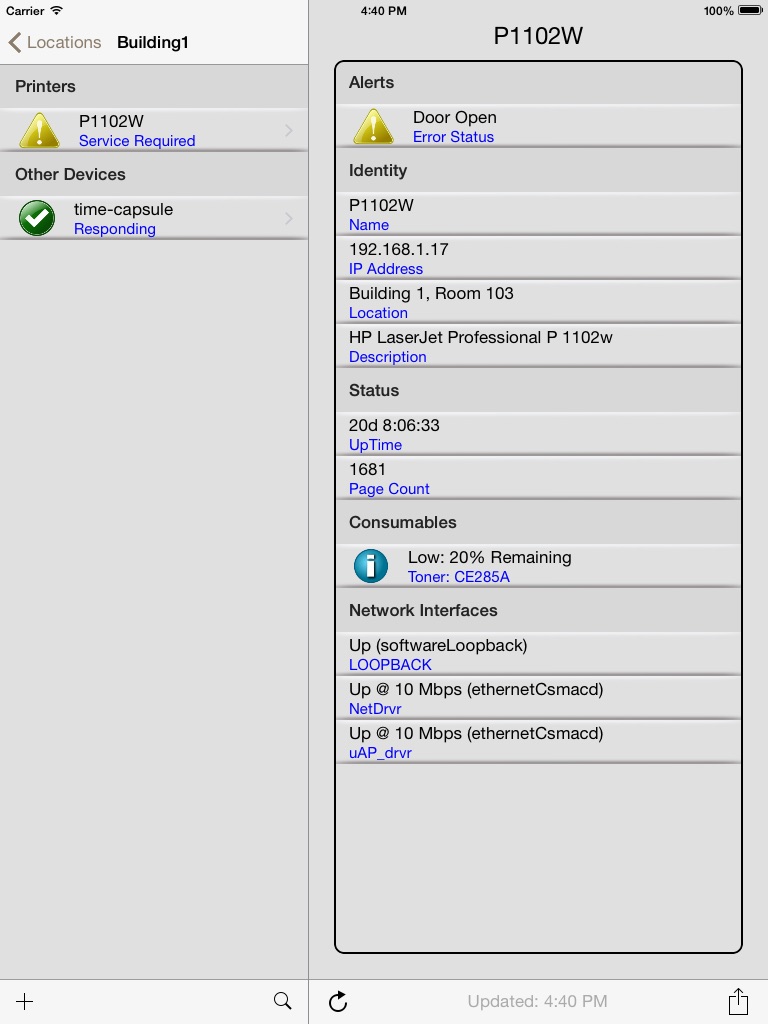The image size is (768, 1024).
Task: Click the Updated: 4:40 PM timestamp
Action: point(537,1001)
